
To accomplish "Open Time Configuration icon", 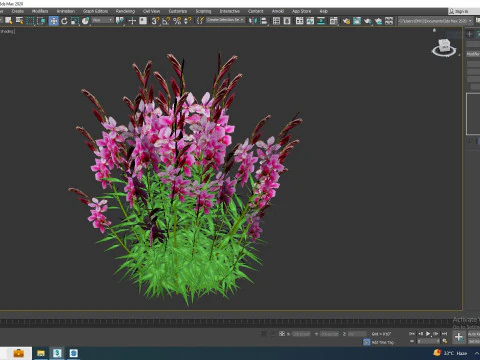I will click(445, 341).
